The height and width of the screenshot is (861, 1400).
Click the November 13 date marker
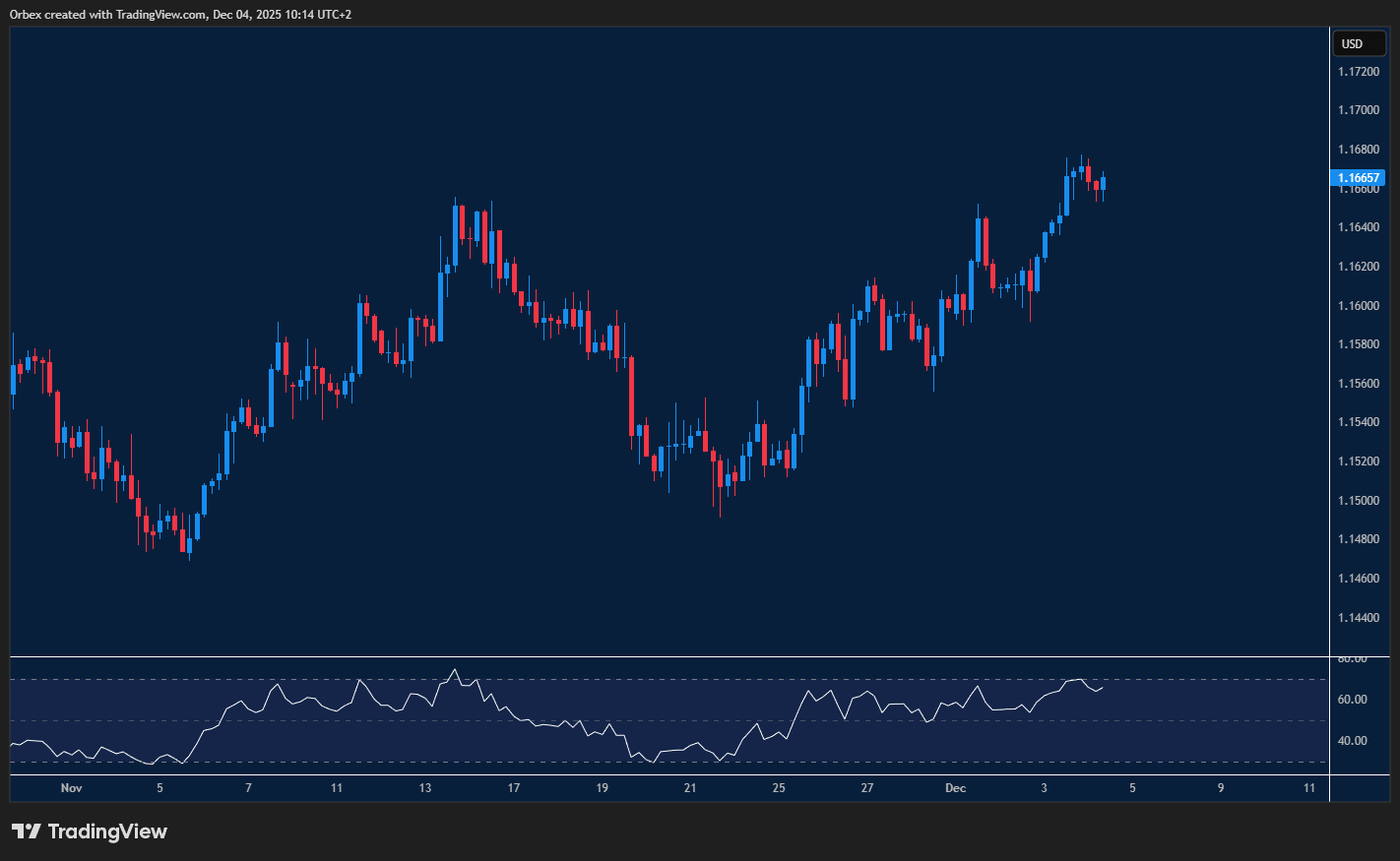(424, 787)
